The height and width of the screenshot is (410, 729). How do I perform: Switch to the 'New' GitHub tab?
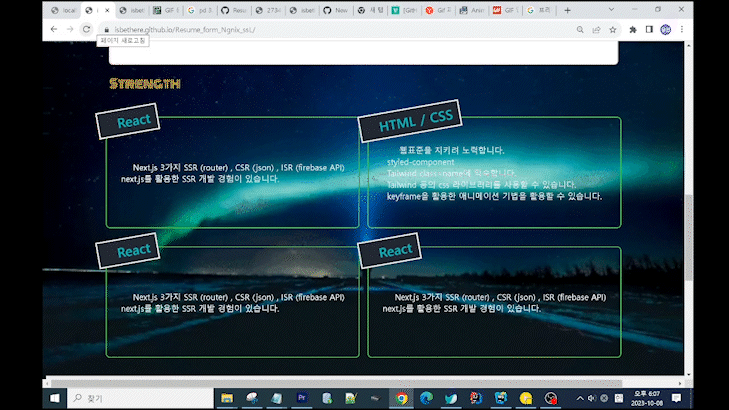[336, 10]
